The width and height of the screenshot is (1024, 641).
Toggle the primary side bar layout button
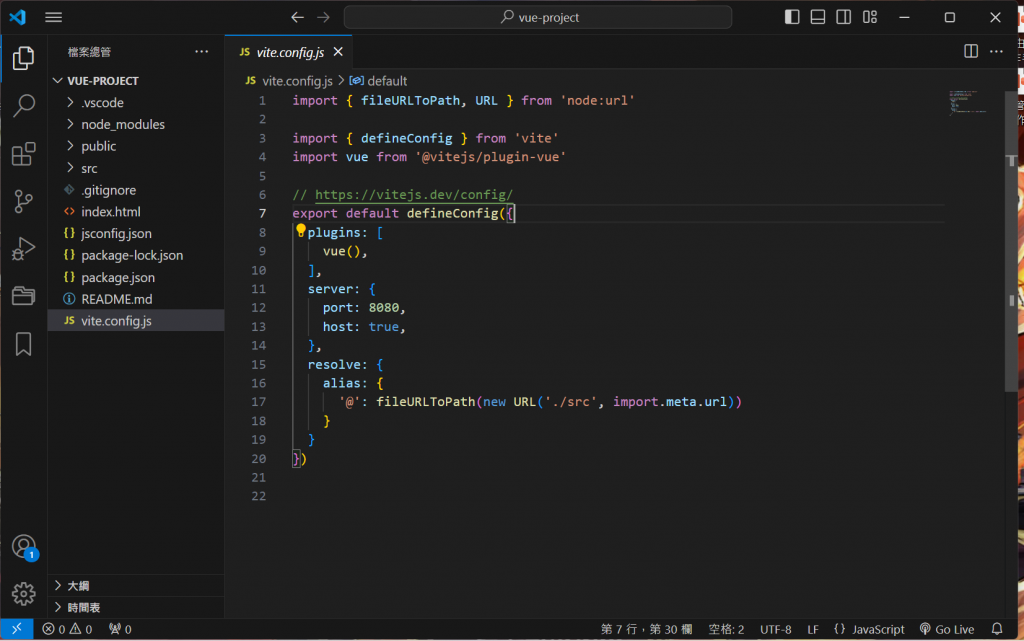[792, 17]
